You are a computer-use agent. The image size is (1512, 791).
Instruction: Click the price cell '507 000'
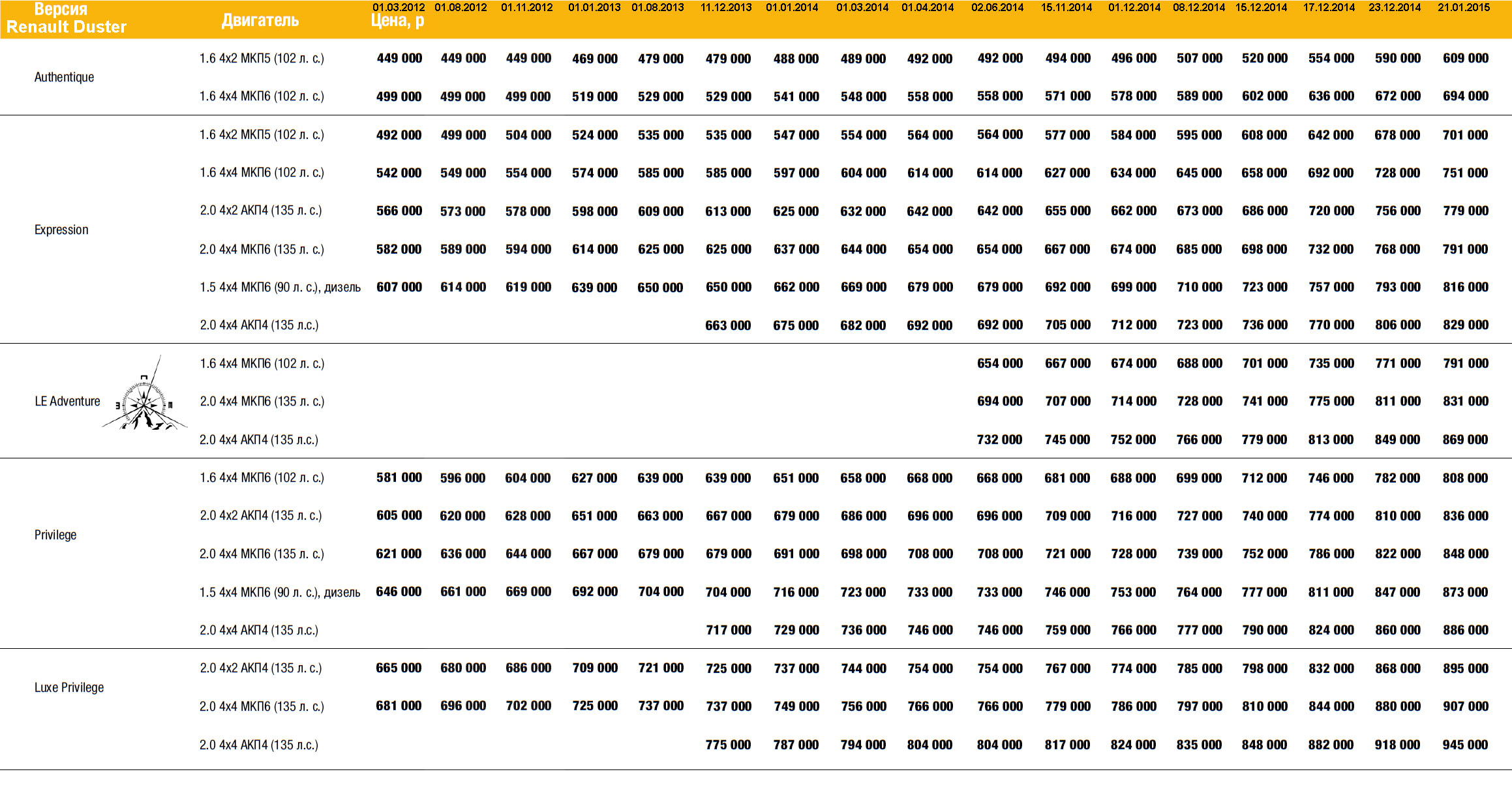1200,58
